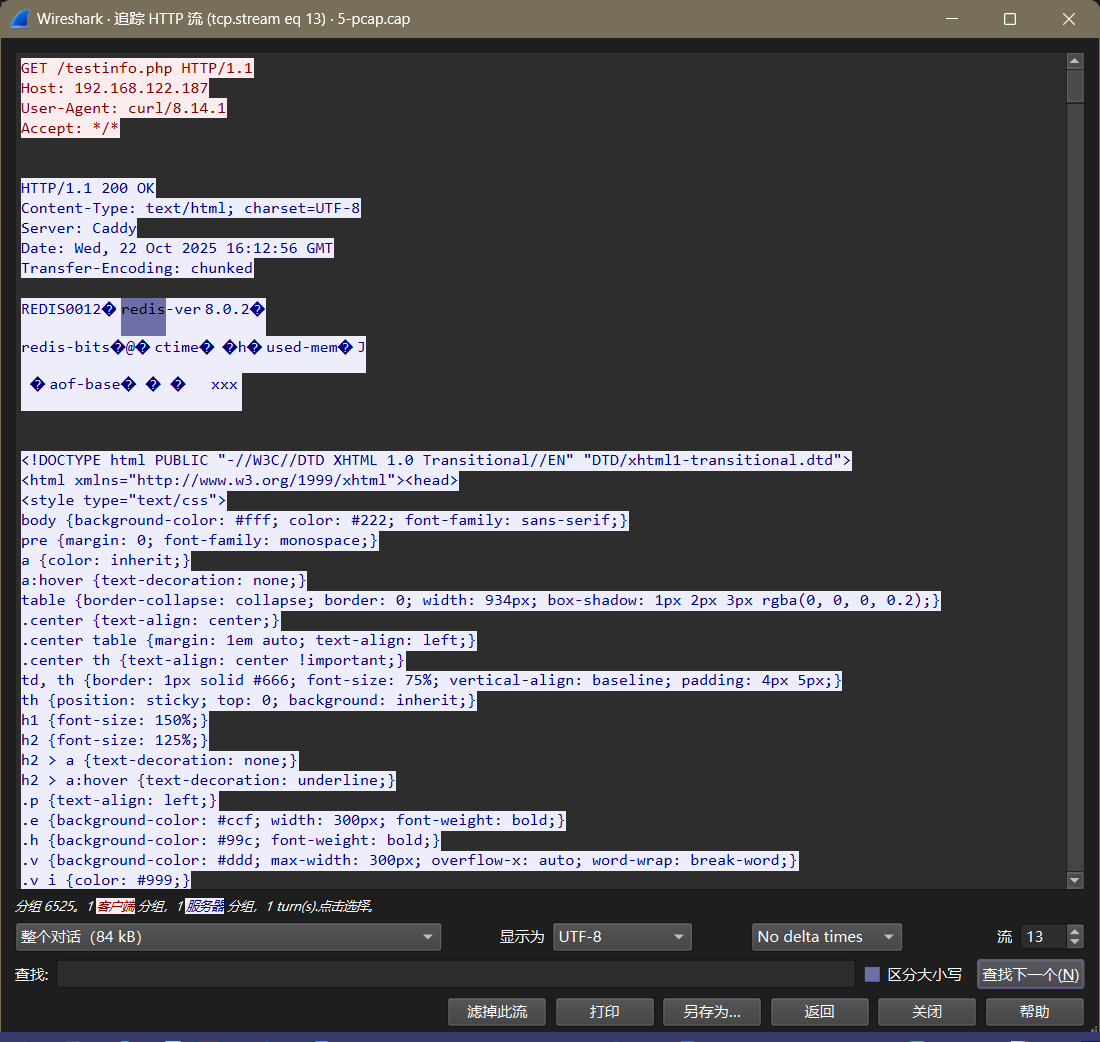
Task: Click the h1 {font-size: 150%;} line
Action: tap(114, 720)
